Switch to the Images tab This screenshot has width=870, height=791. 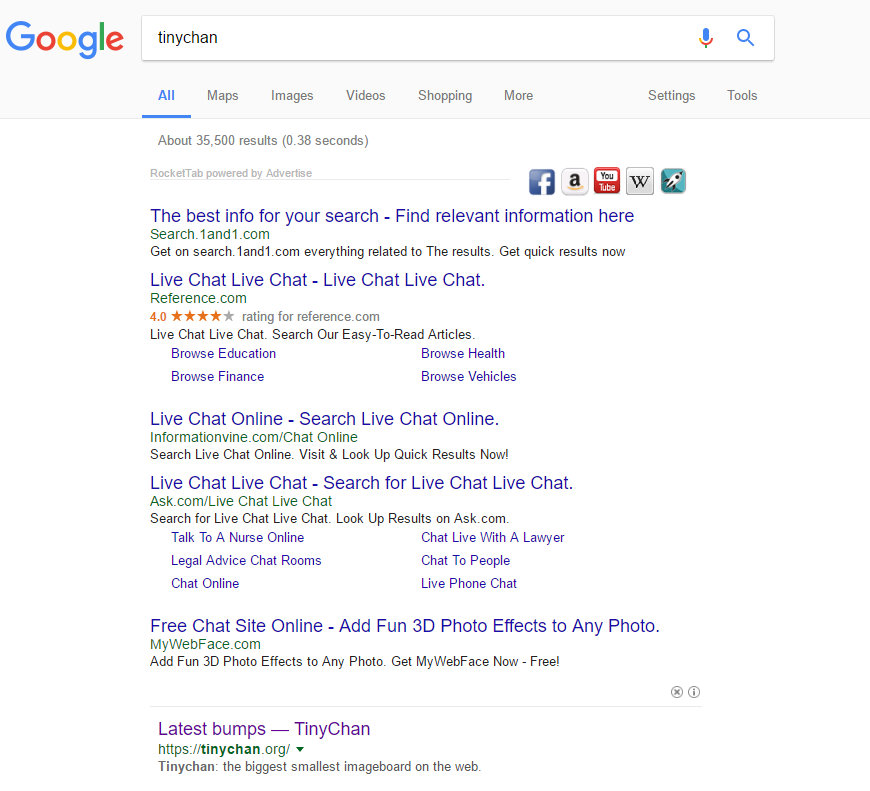292,96
